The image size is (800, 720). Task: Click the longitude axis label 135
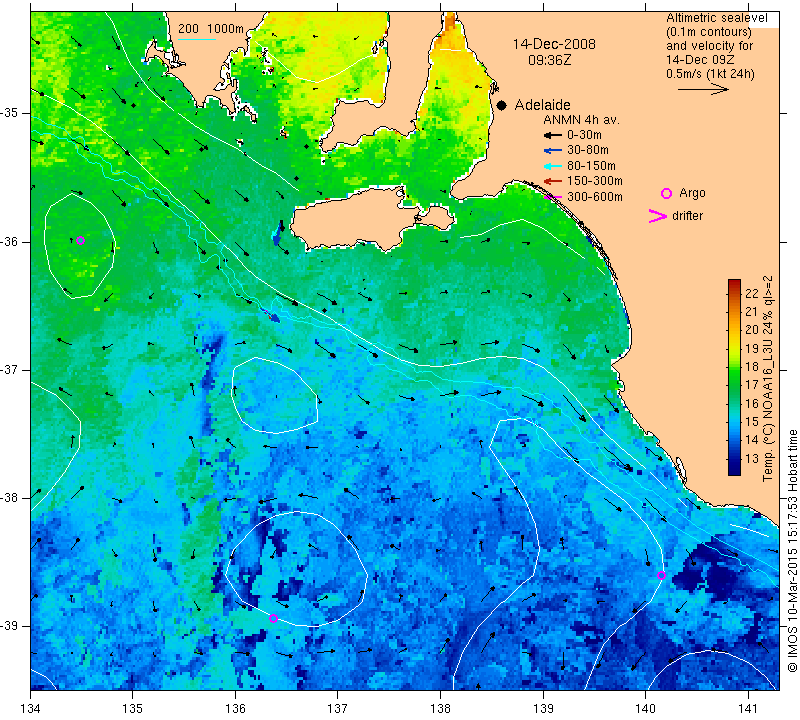(133, 709)
